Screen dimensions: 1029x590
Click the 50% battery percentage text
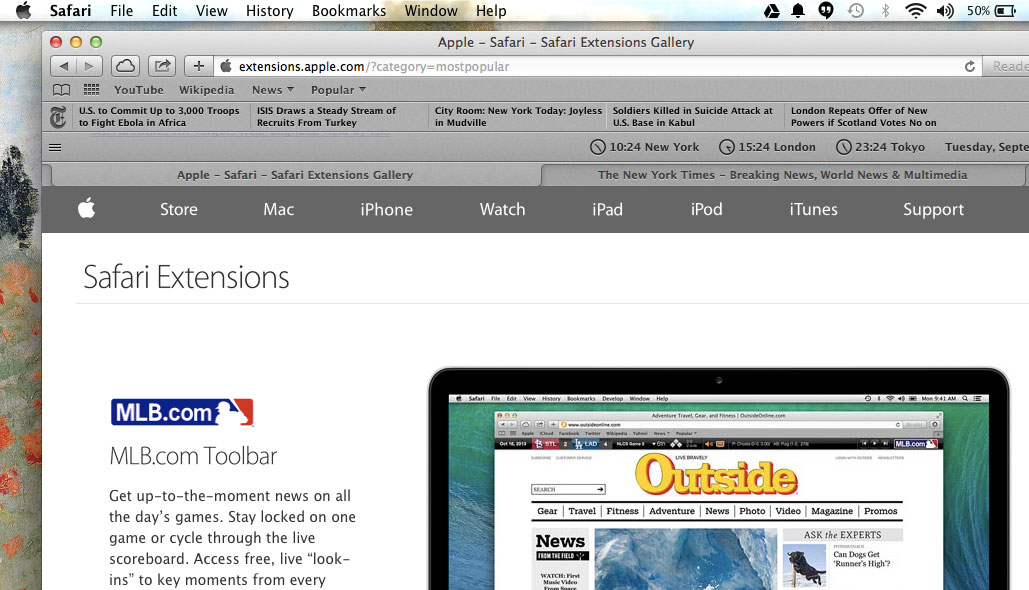[978, 11]
